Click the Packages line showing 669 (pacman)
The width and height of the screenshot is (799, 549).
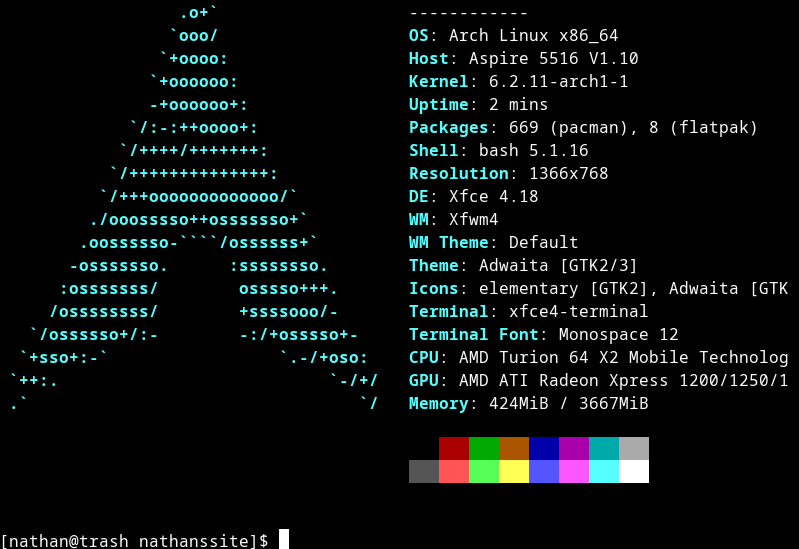pyautogui.click(x=583, y=128)
